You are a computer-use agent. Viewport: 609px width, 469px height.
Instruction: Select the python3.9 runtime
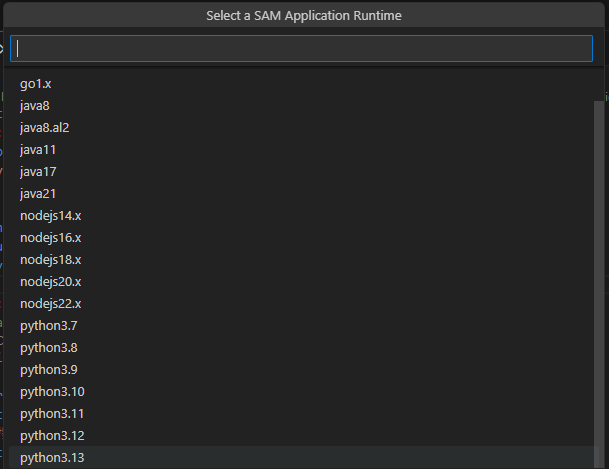tap(301, 370)
